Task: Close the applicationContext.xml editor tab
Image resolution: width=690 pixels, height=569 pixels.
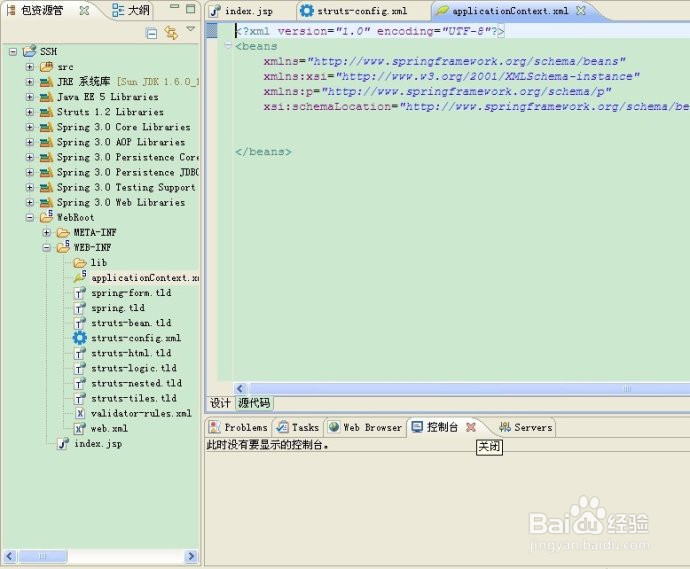Action: point(581,11)
